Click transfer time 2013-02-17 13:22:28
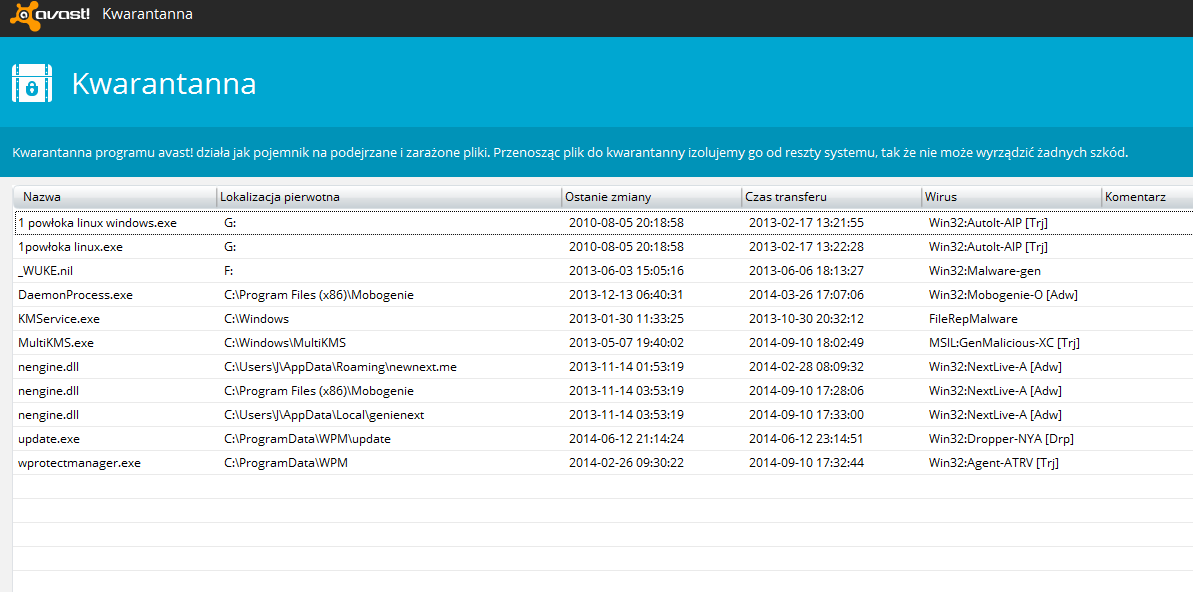This screenshot has width=1193, height=592. click(x=806, y=247)
